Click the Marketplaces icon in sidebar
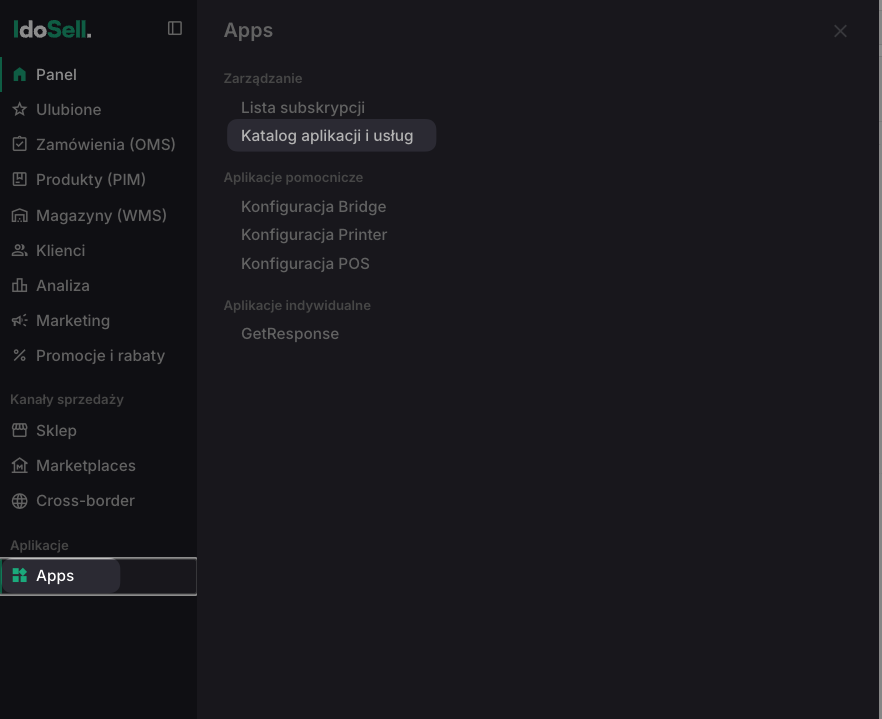Image resolution: width=882 pixels, height=719 pixels. [20, 465]
